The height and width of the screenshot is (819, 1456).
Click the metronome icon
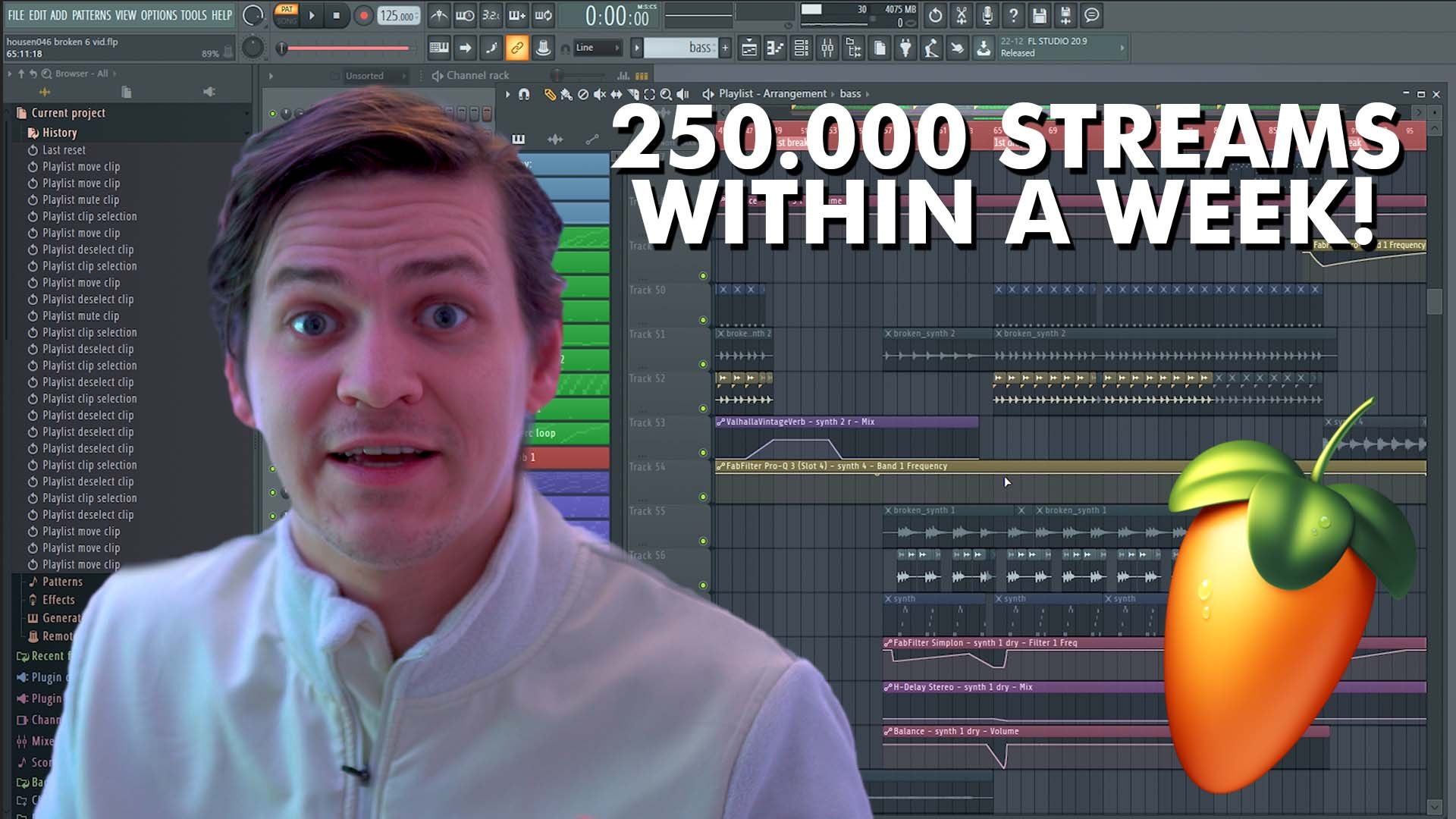(x=438, y=15)
